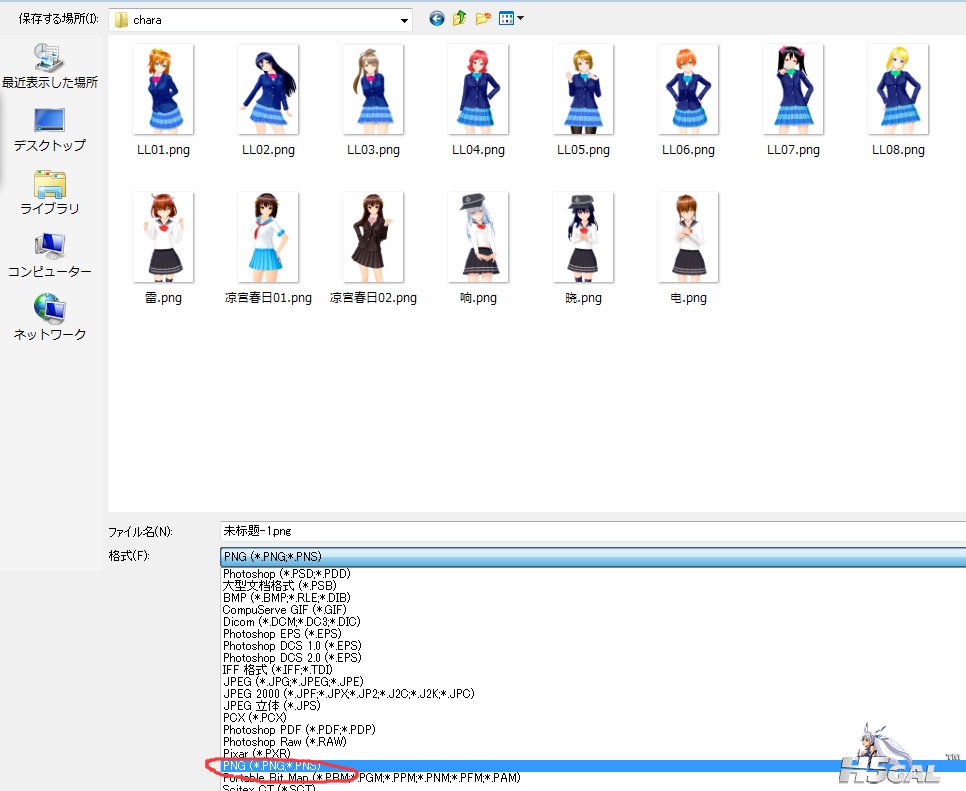This screenshot has width=966, height=791.
Task: Select the LL02.png thumbnail
Action: pyautogui.click(x=268, y=89)
